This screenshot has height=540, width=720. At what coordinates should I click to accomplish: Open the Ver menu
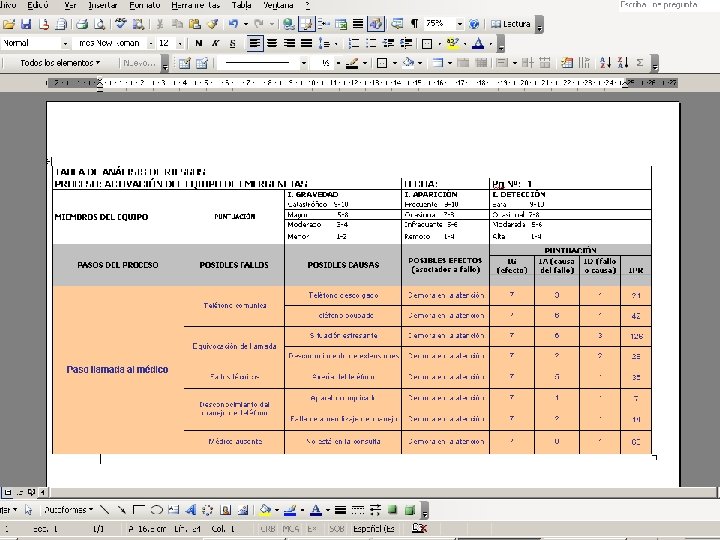pyautogui.click(x=70, y=6)
